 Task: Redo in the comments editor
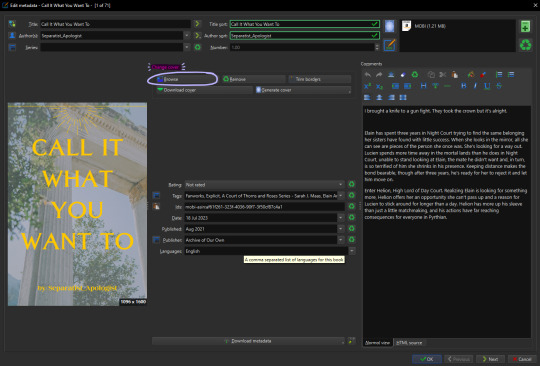(379, 74)
